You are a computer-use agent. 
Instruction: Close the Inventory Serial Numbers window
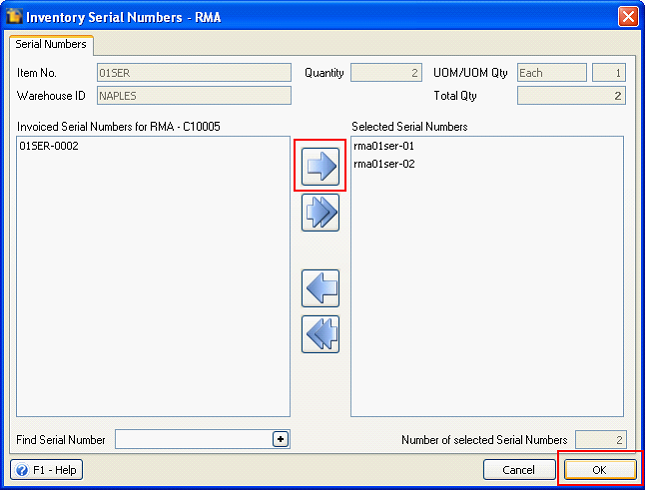click(x=628, y=17)
